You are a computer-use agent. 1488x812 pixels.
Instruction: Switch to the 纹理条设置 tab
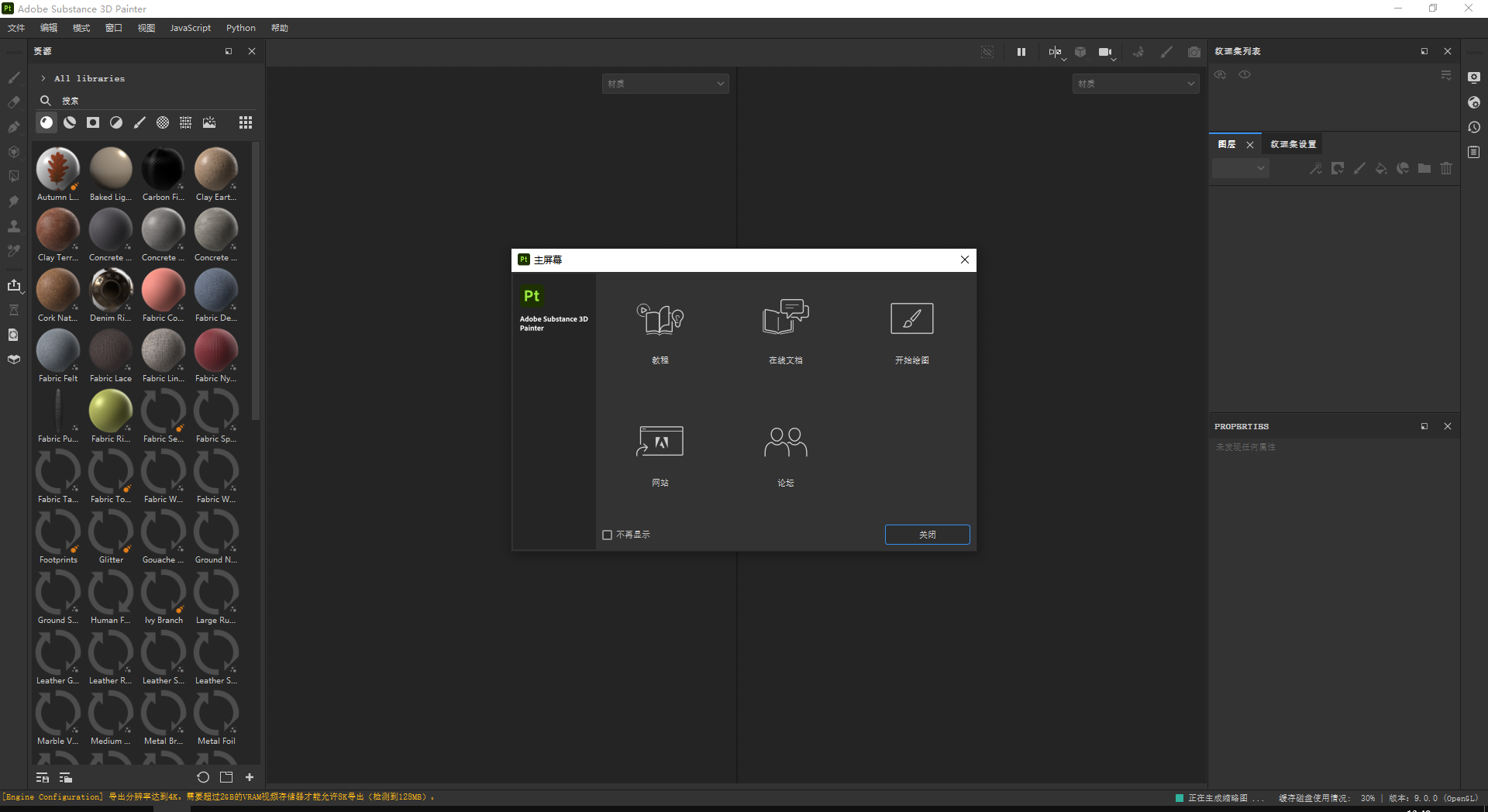1292,144
